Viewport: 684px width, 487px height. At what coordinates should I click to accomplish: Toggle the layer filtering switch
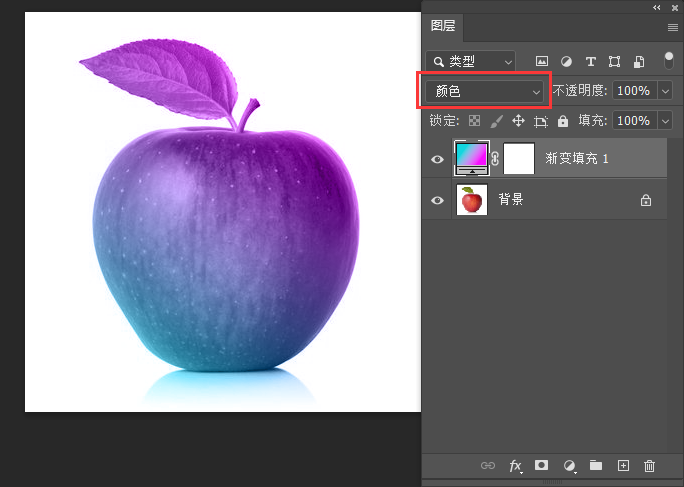[669, 61]
